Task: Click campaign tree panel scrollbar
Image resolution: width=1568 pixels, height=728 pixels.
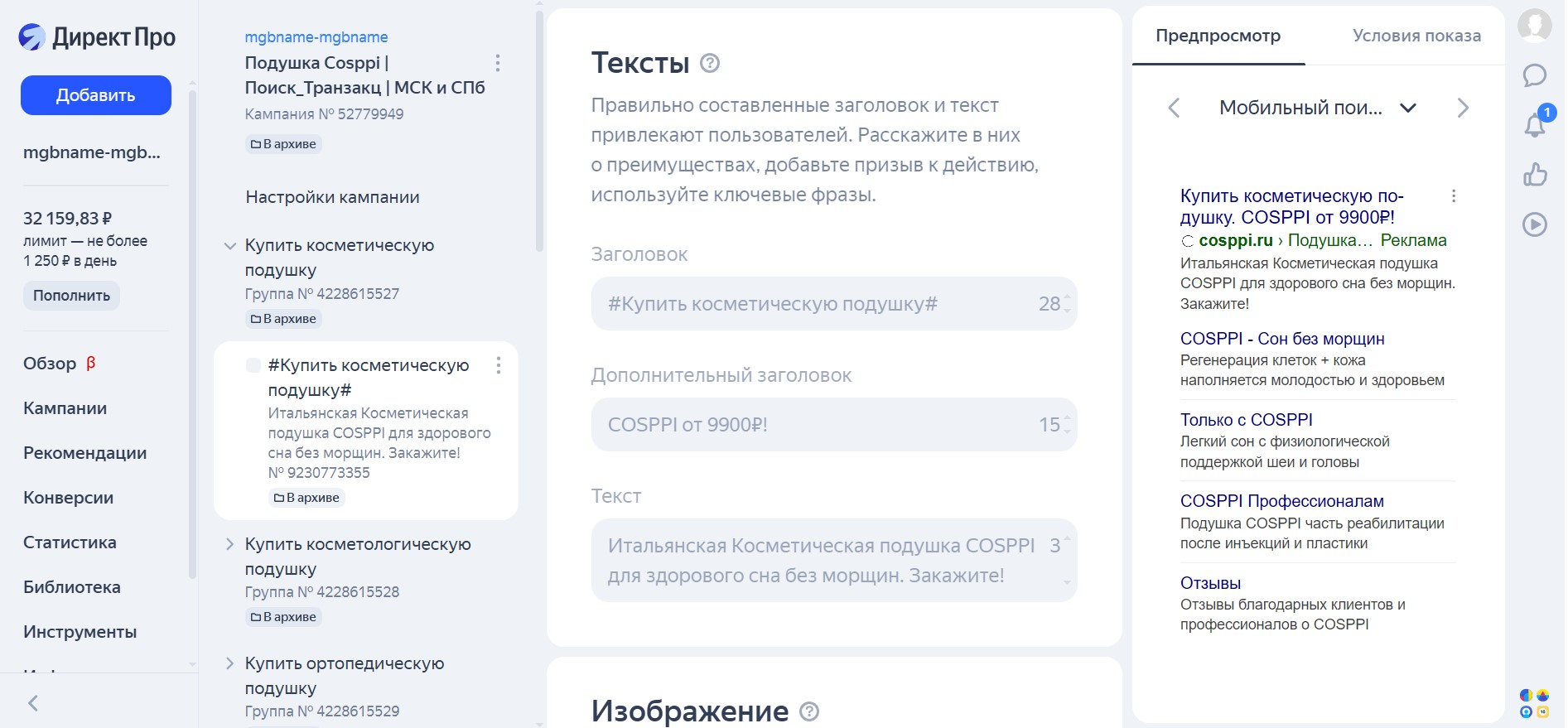Action: (540, 131)
